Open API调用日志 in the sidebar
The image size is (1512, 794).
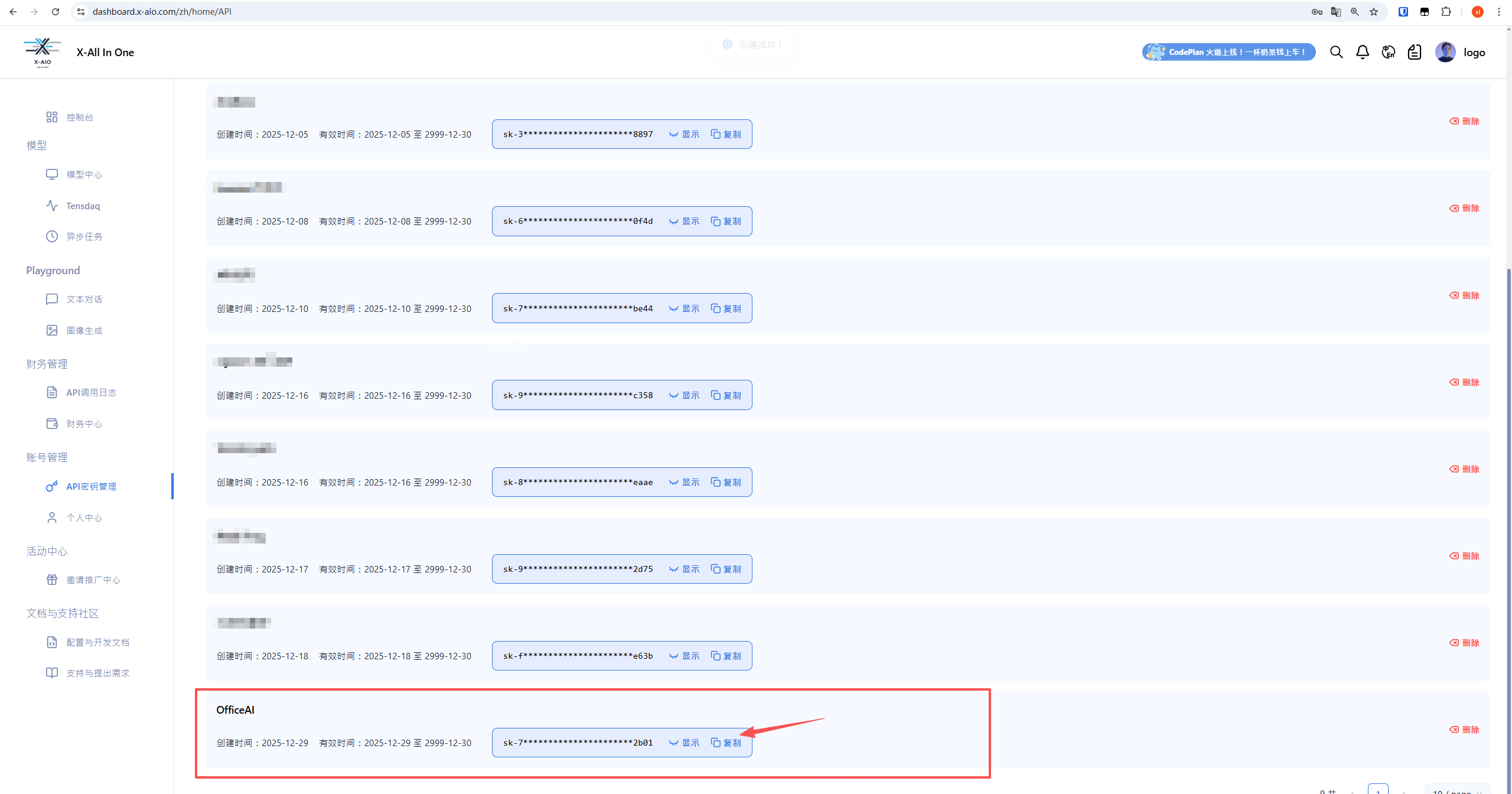91,392
